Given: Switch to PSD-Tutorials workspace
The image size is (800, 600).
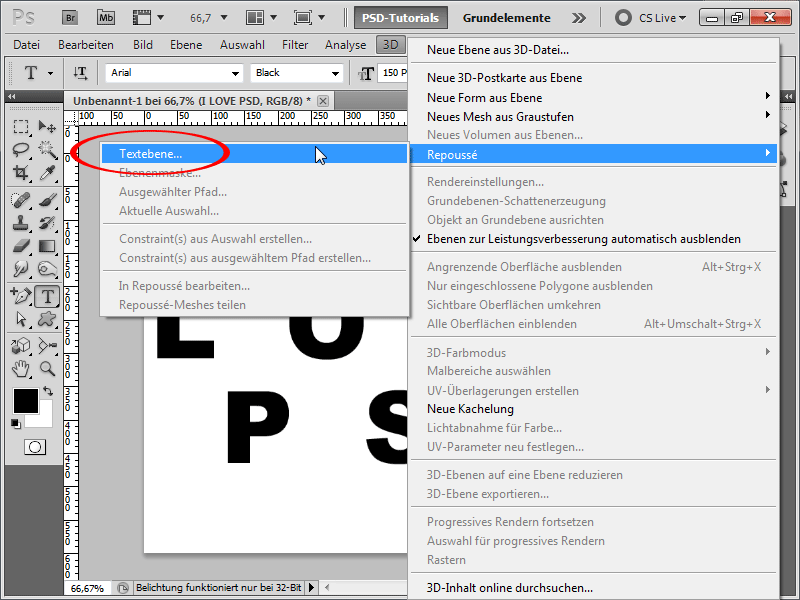Looking at the screenshot, I should 401,18.
